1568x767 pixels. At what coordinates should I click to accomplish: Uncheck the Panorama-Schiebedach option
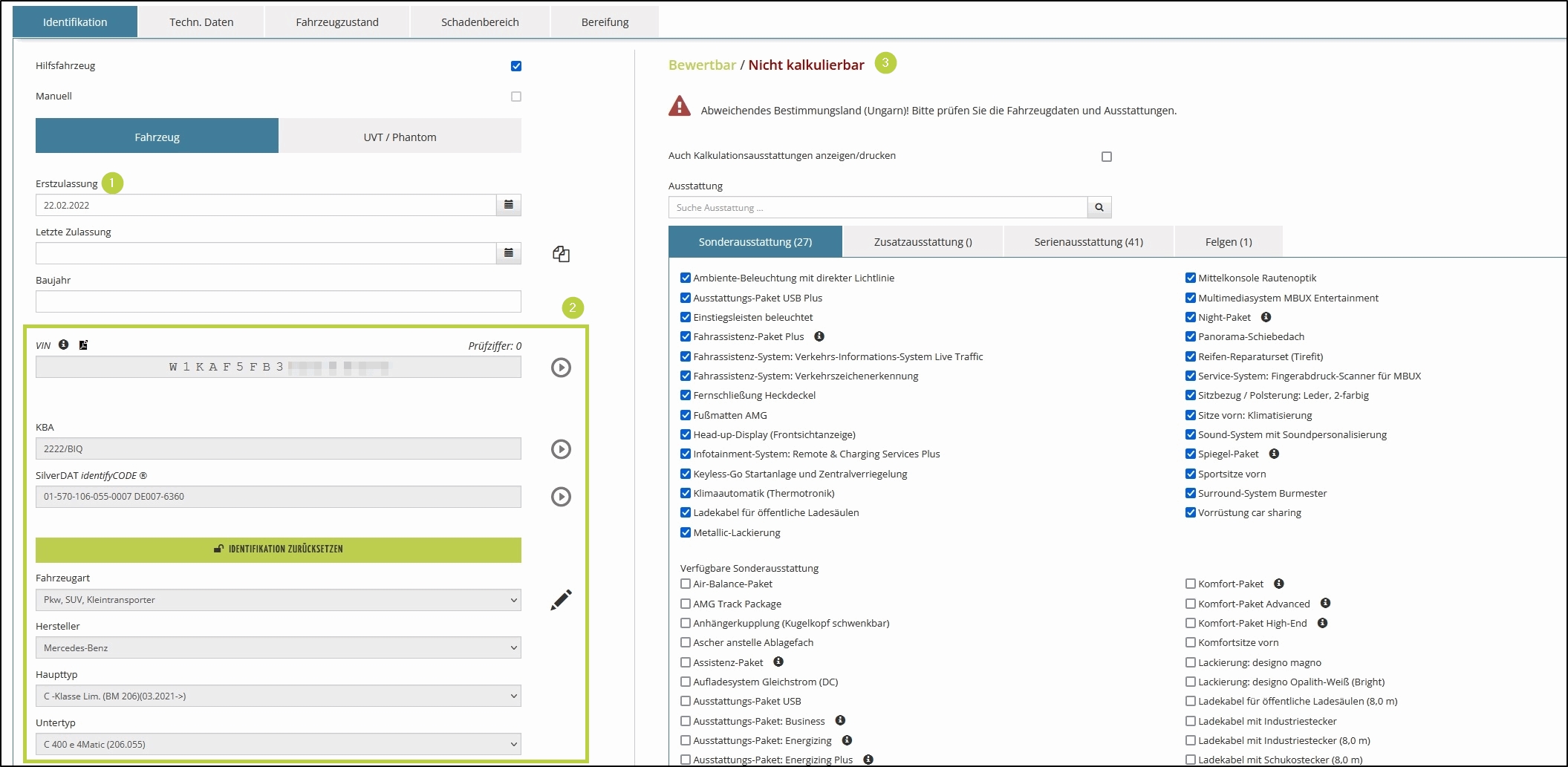1191,337
